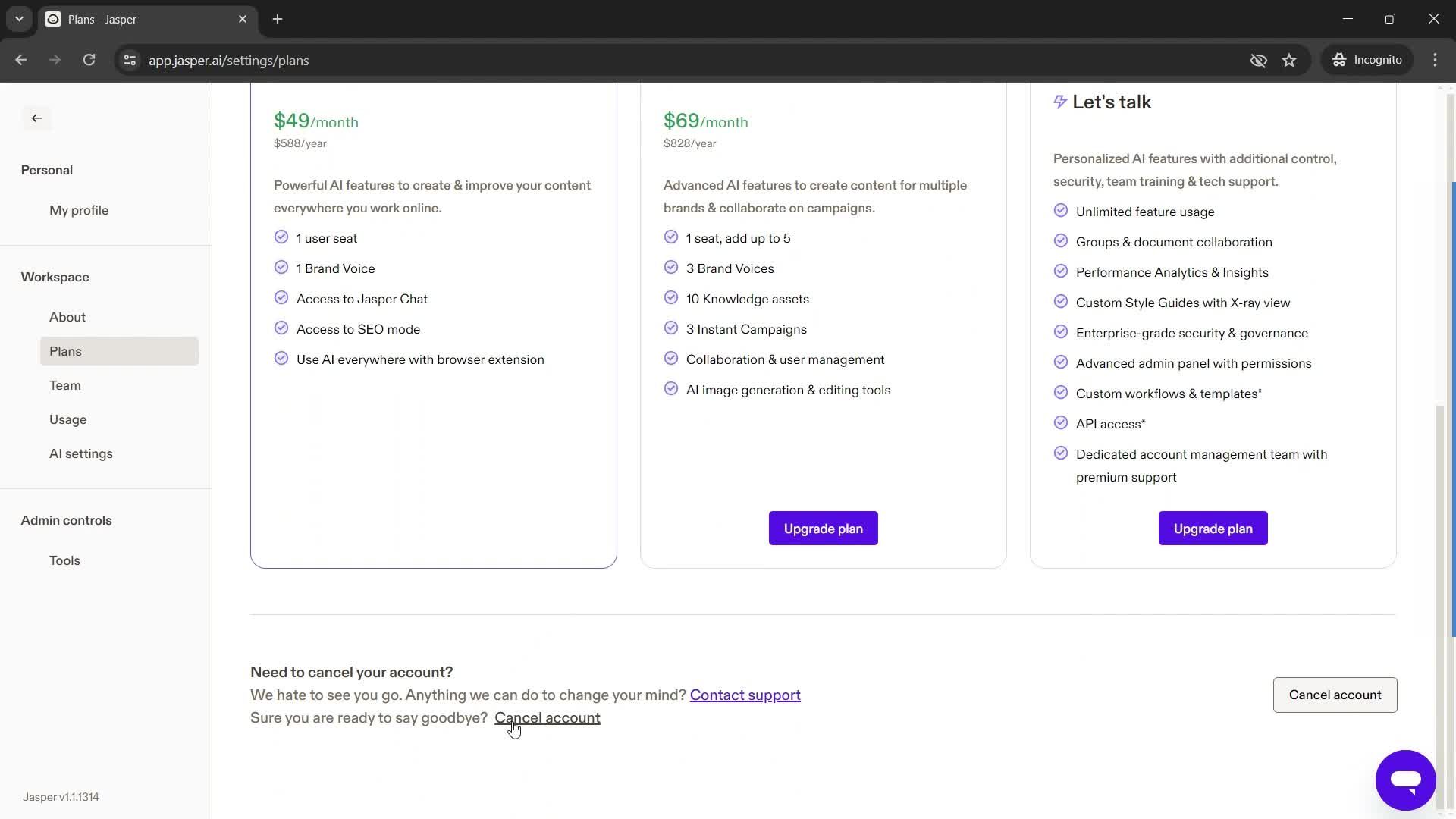Screen dimensions: 1456x819
Task: Click the Cancel account button
Action: click(x=1335, y=694)
